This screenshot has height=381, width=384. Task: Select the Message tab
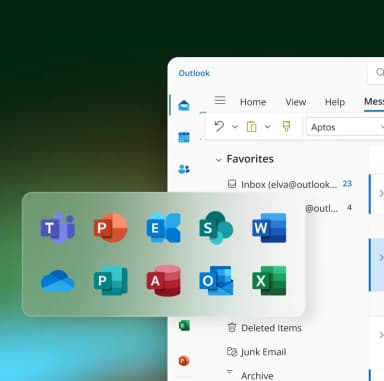point(374,101)
